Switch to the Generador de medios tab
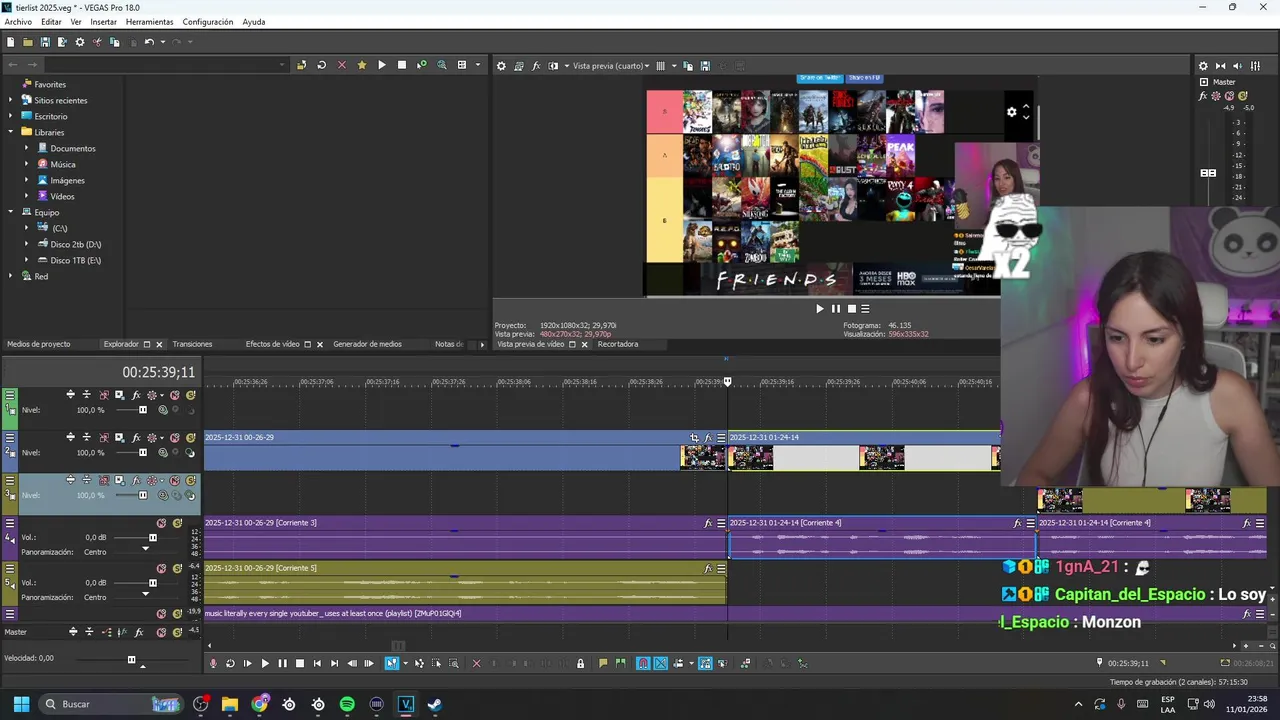This screenshot has width=1280, height=720. point(367,344)
